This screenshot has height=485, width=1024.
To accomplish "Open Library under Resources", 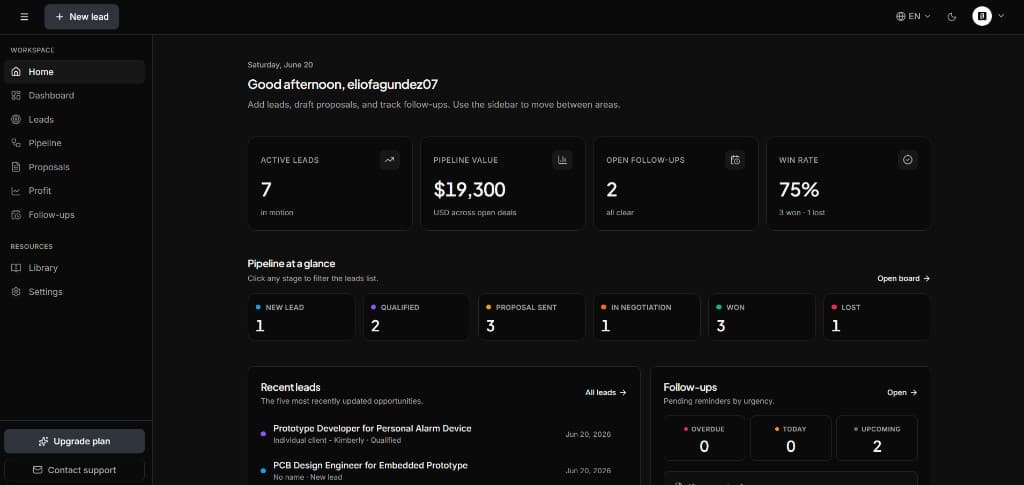I will pyautogui.click(x=74, y=268).
